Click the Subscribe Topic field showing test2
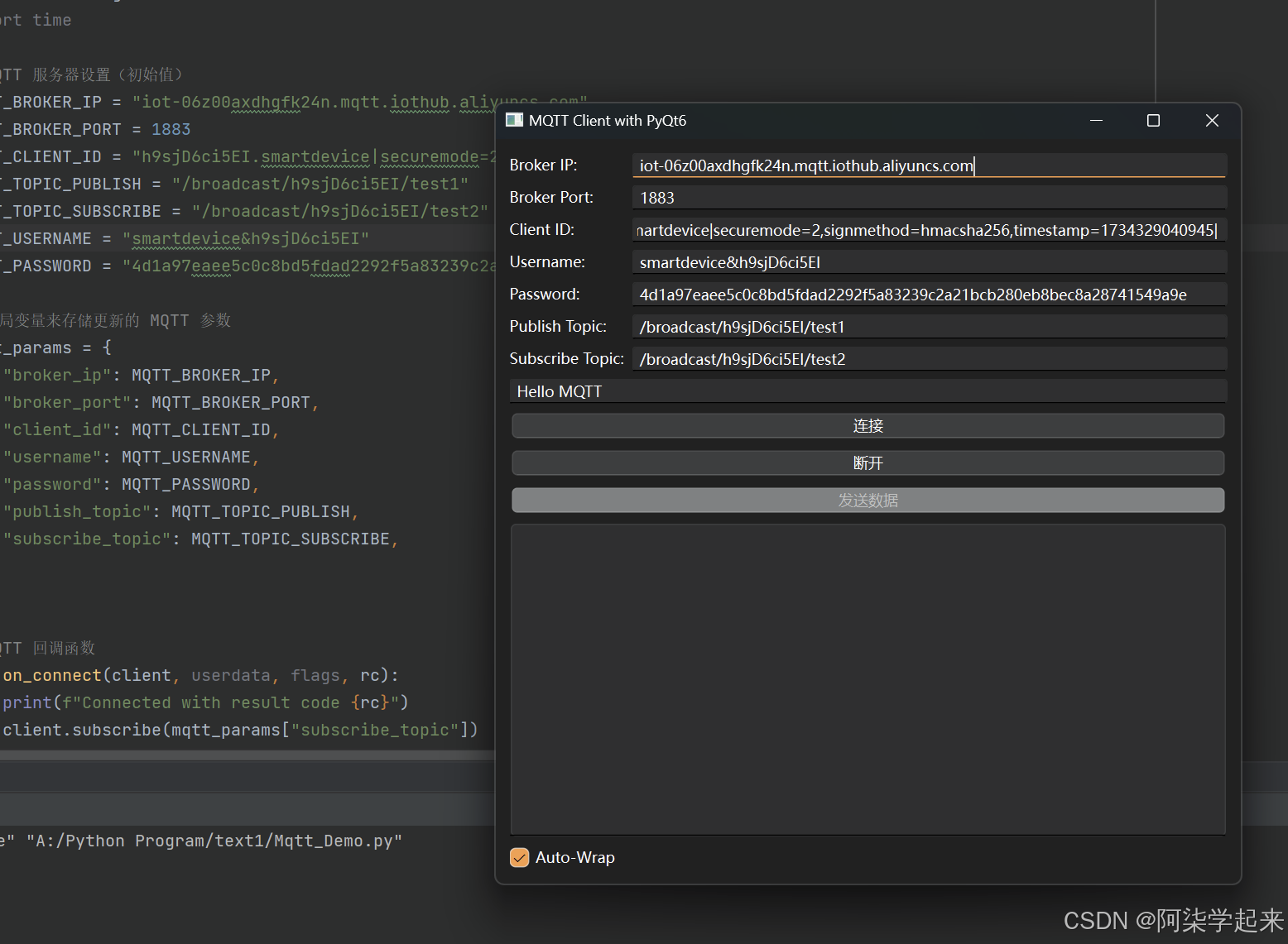Image resolution: width=1288 pixels, height=944 pixels. coord(927,358)
